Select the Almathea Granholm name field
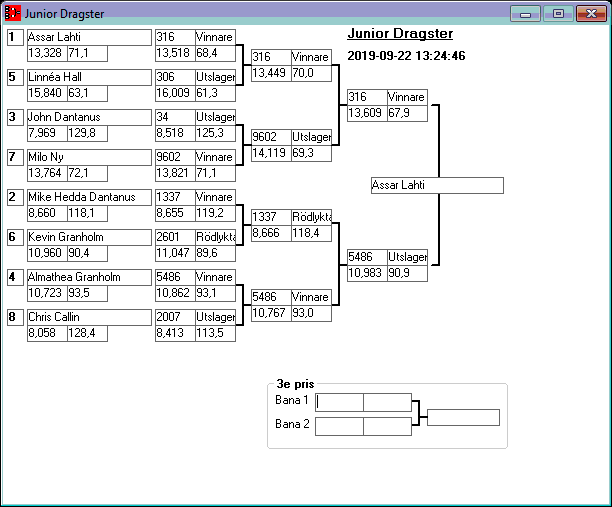The image size is (612, 507). point(88,277)
